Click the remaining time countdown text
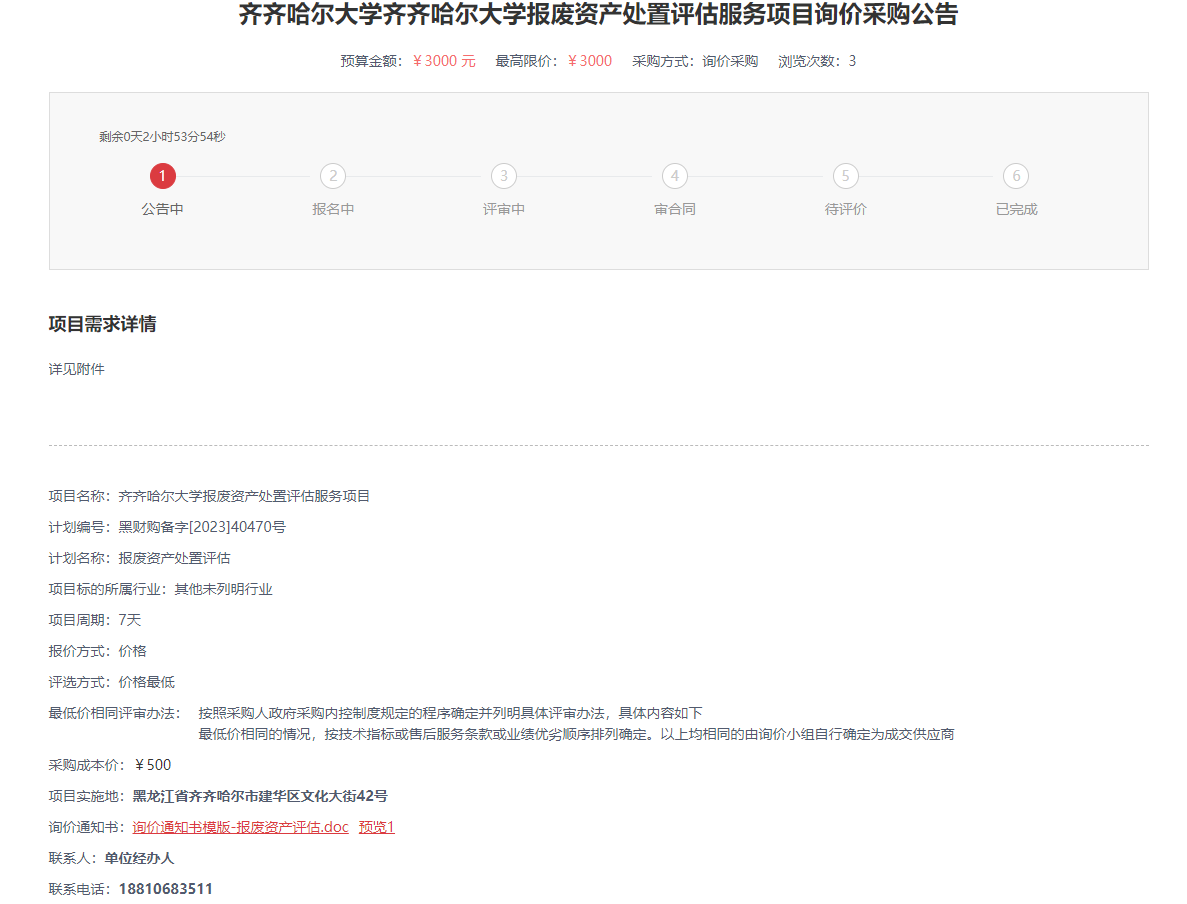 [162, 137]
